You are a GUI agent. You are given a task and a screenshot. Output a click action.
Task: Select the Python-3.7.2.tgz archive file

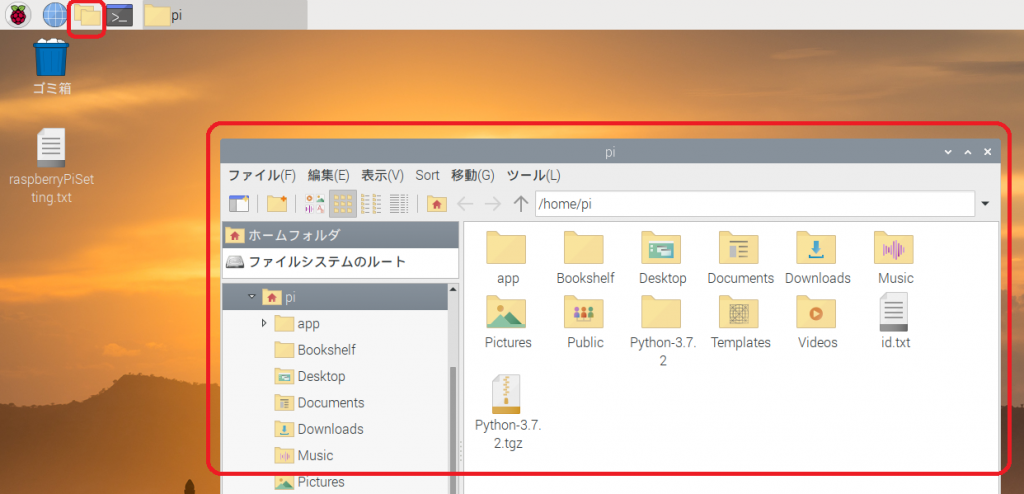(508, 412)
